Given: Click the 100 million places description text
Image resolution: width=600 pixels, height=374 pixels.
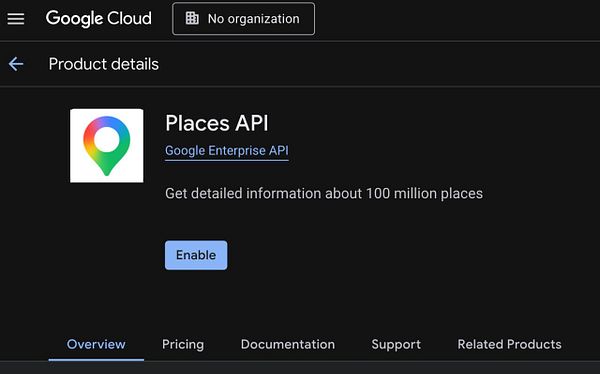Looking at the screenshot, I should pyautogui.click(x=324, y=193).
